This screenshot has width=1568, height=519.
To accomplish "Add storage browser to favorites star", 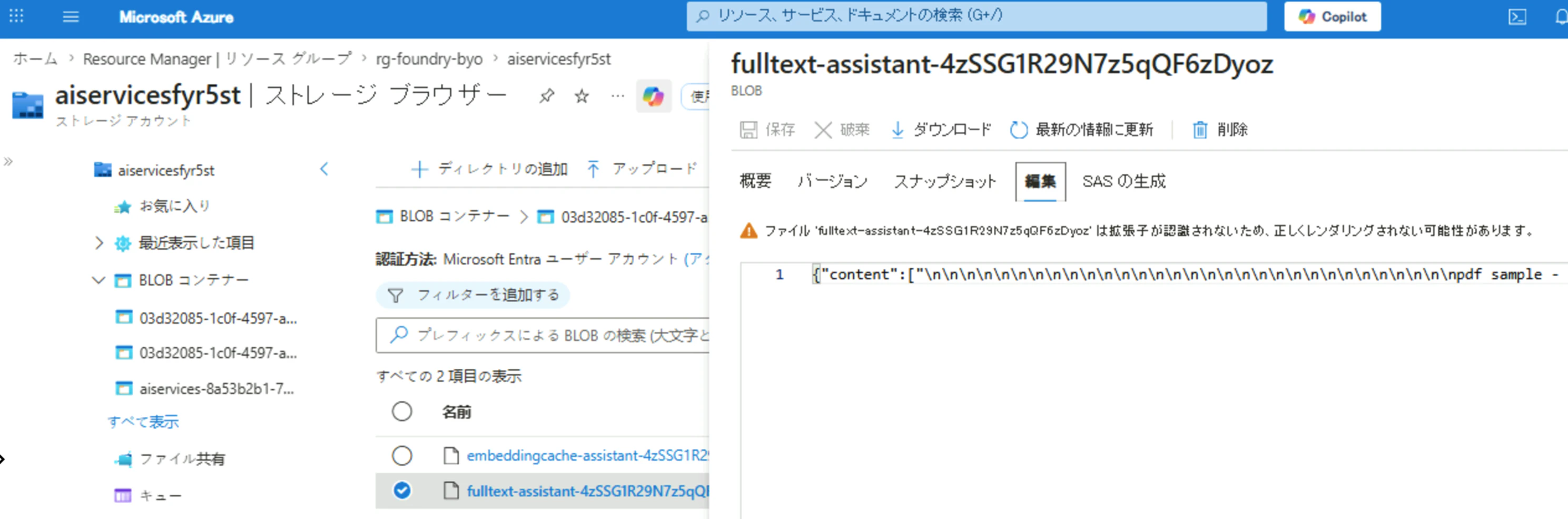I will point(581,96).
